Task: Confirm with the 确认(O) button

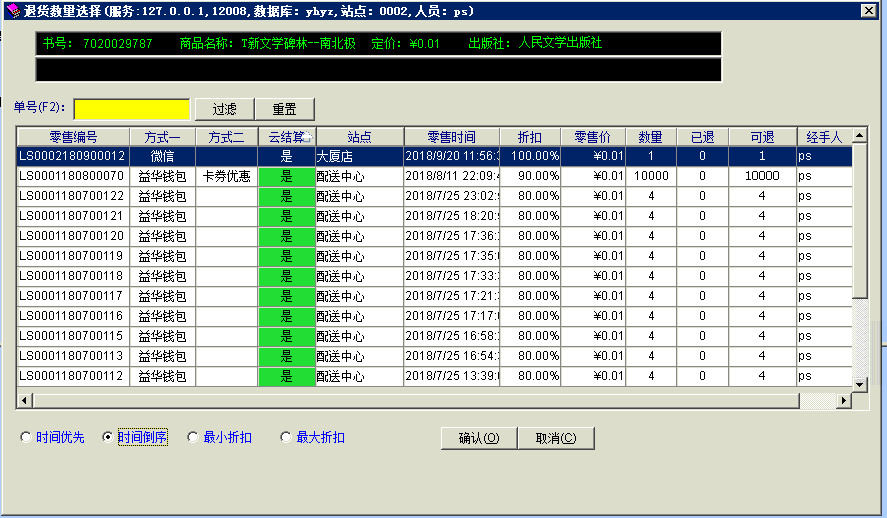Action: point(478,438)
